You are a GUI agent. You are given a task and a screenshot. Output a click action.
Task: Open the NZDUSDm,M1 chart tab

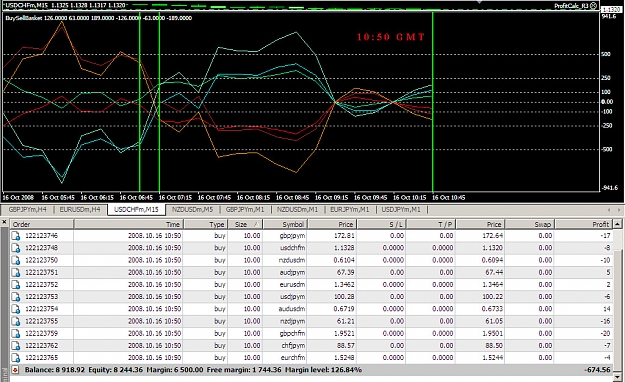(297, 209)
